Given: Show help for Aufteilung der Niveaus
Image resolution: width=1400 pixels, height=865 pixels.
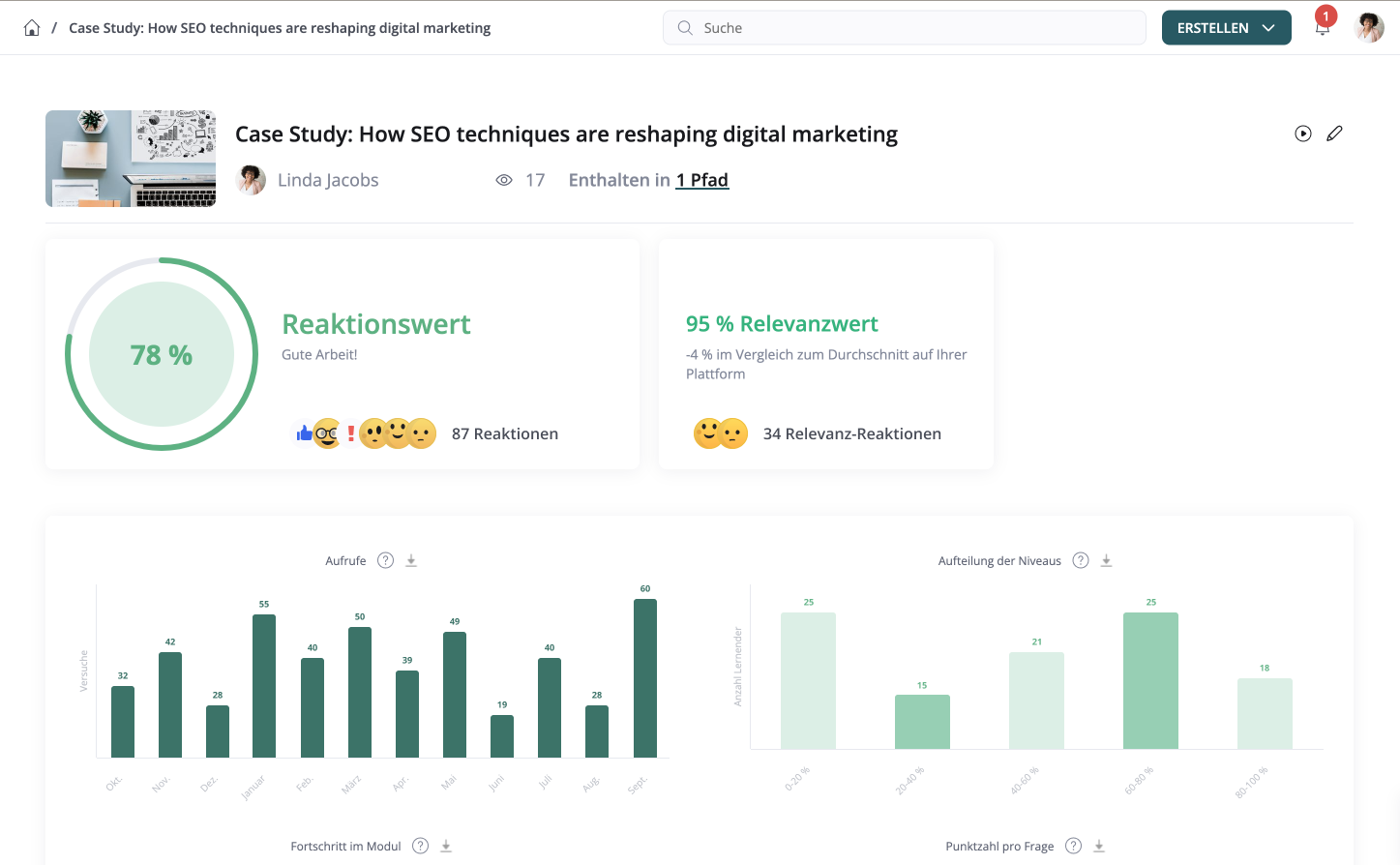Looking at the screenshot, I should [1081, 560].
